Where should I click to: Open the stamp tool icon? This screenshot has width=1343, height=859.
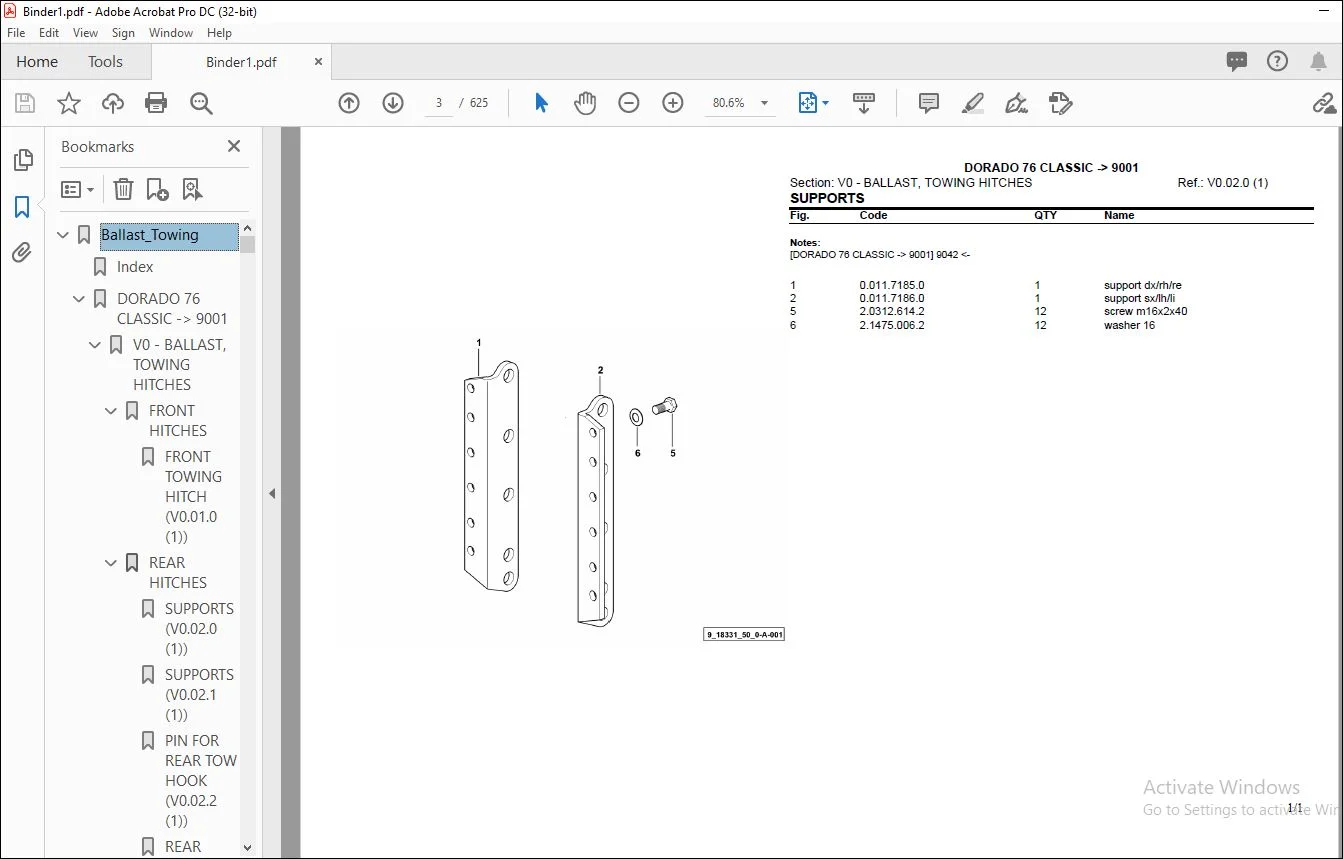point(1061,103)
